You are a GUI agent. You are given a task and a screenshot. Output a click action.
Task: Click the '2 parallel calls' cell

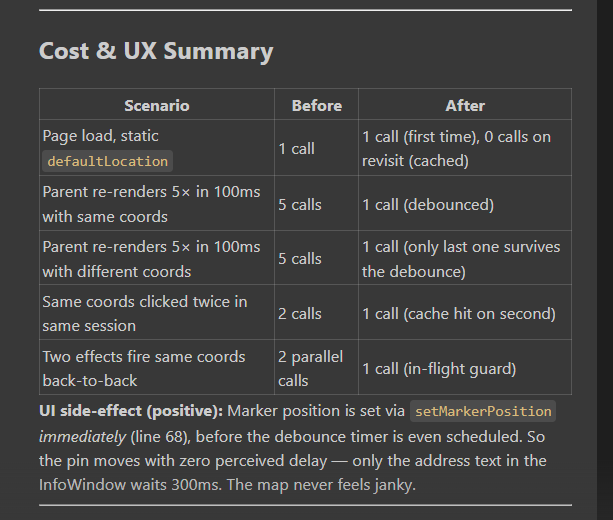click(x=316, y=368)
